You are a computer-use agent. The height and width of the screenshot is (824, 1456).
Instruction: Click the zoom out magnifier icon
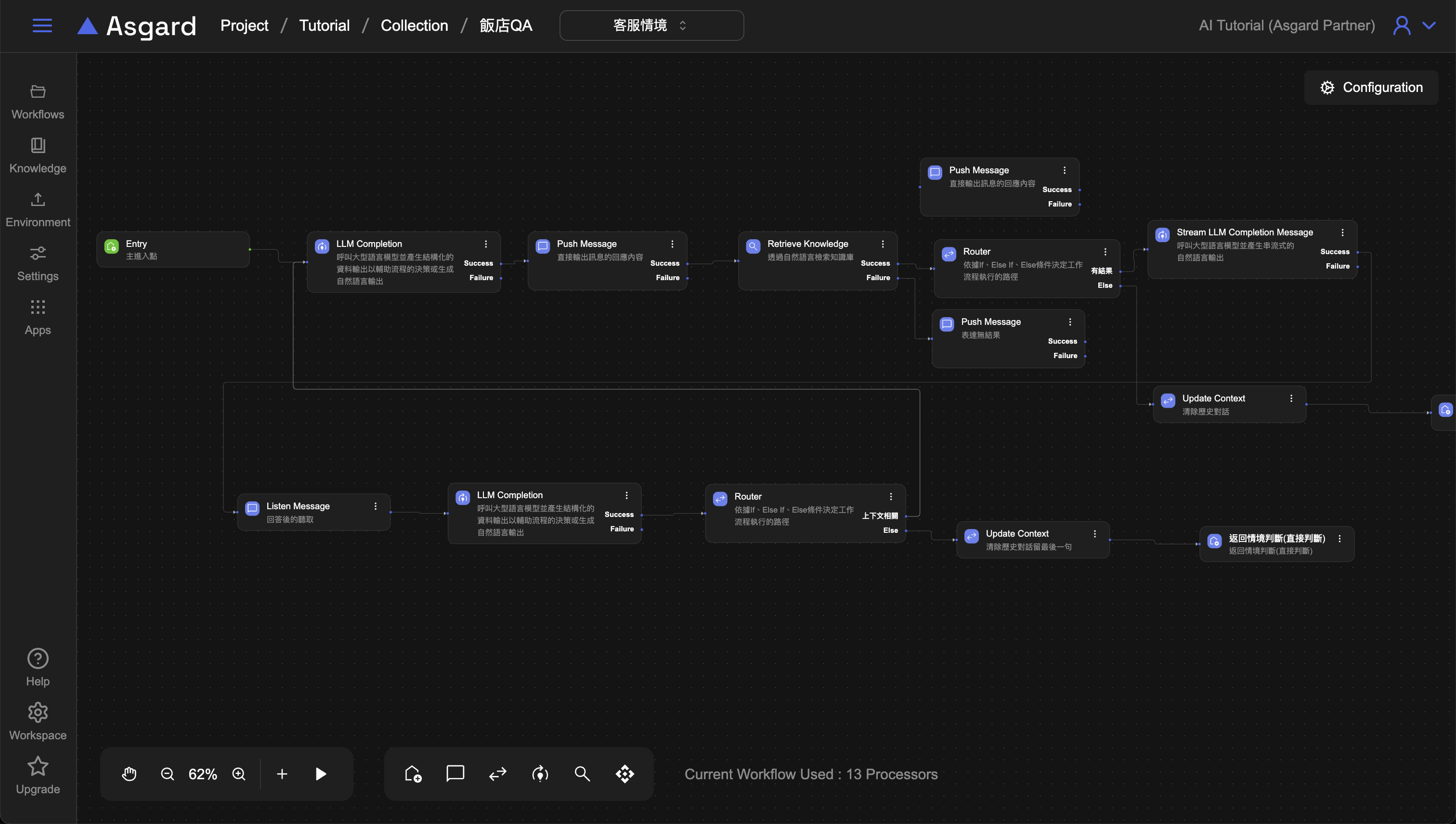click(x=167, y=773)
